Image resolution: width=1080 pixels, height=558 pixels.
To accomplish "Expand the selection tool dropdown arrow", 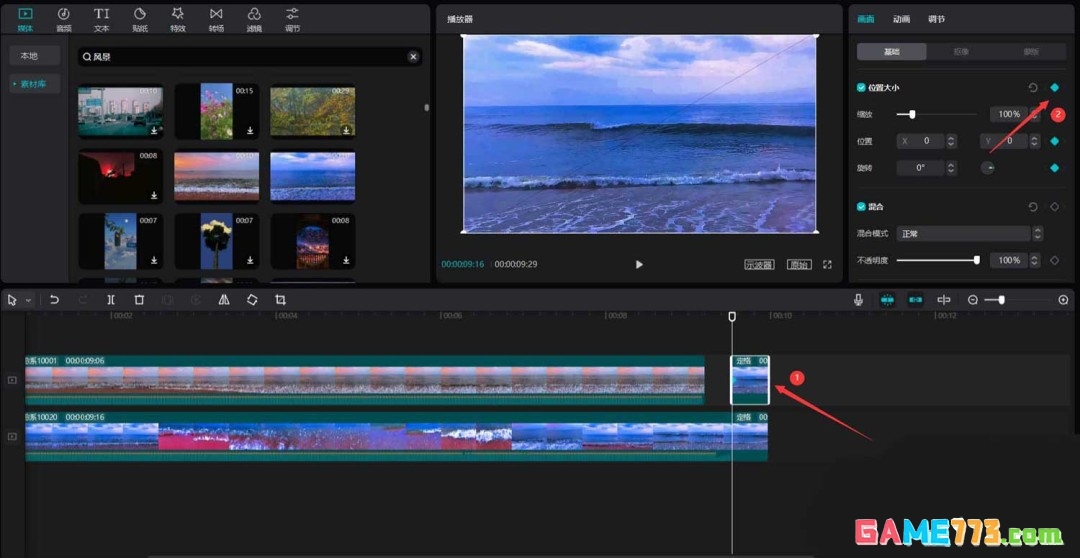I will coord(29,300).
